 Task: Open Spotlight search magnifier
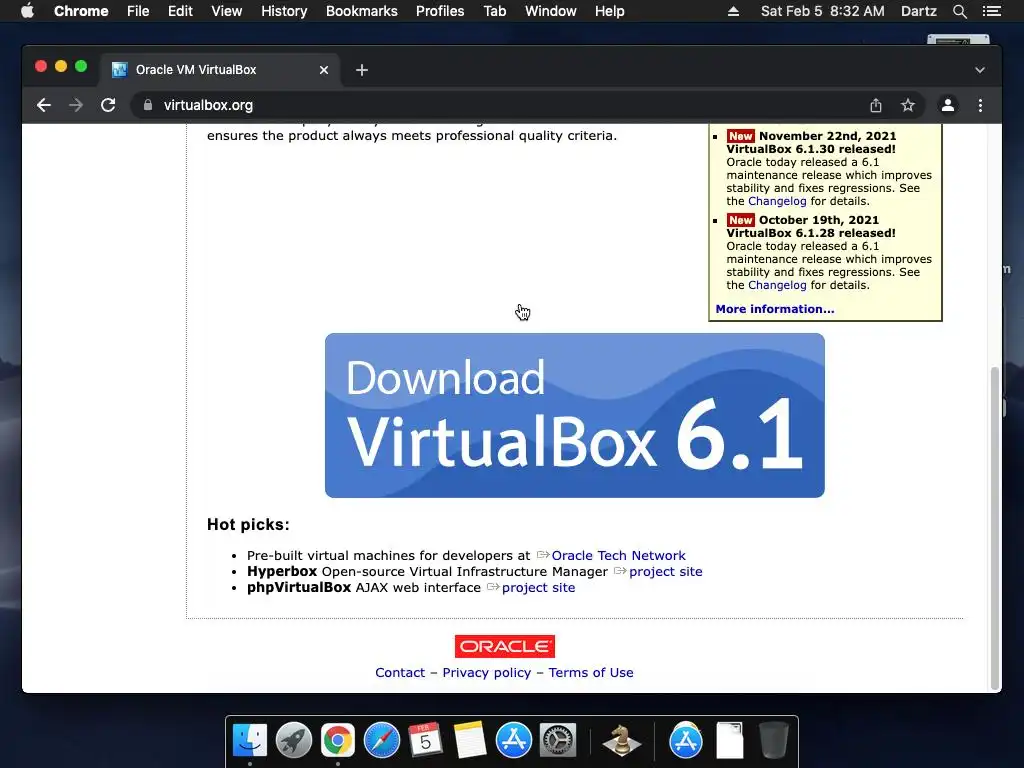[x=959, y=11]
